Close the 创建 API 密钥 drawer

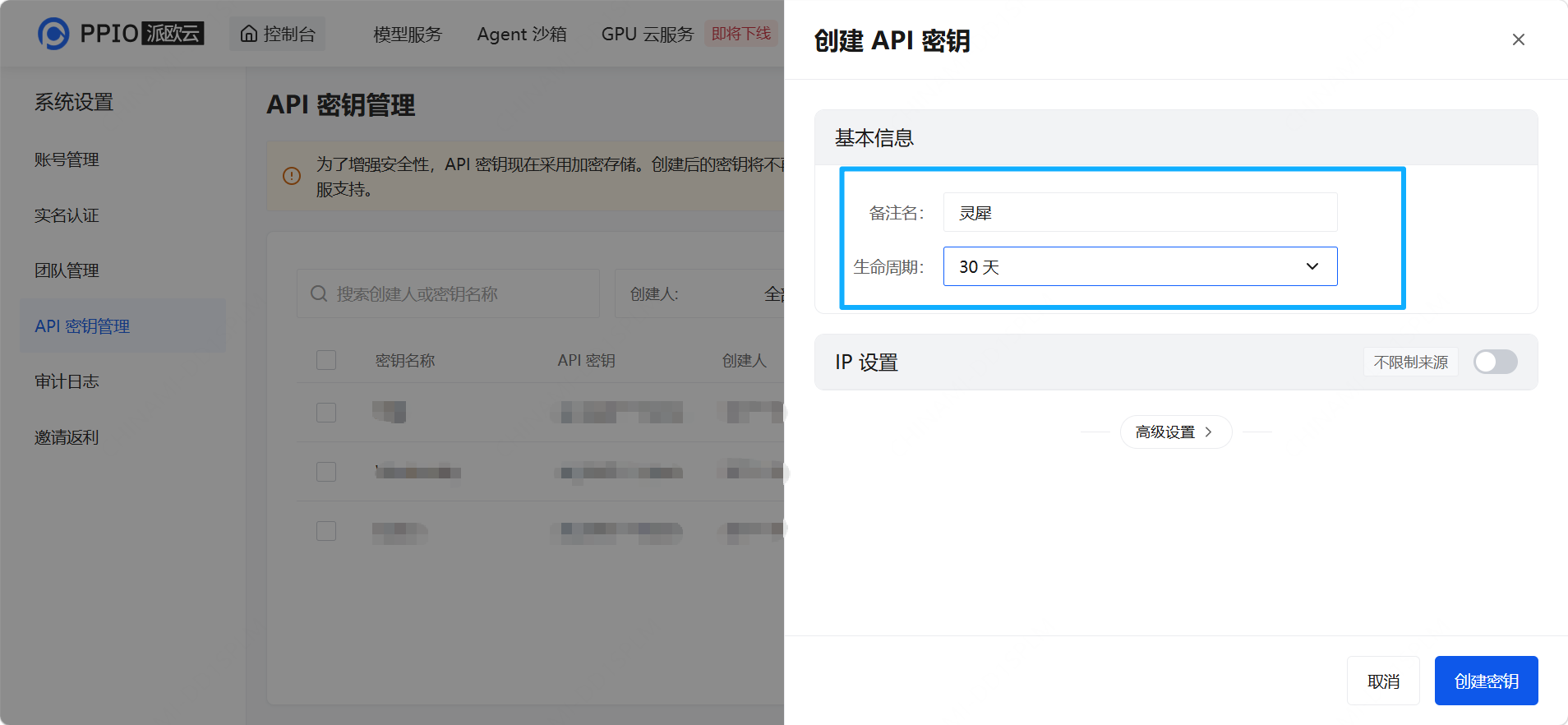[1518, 39]
